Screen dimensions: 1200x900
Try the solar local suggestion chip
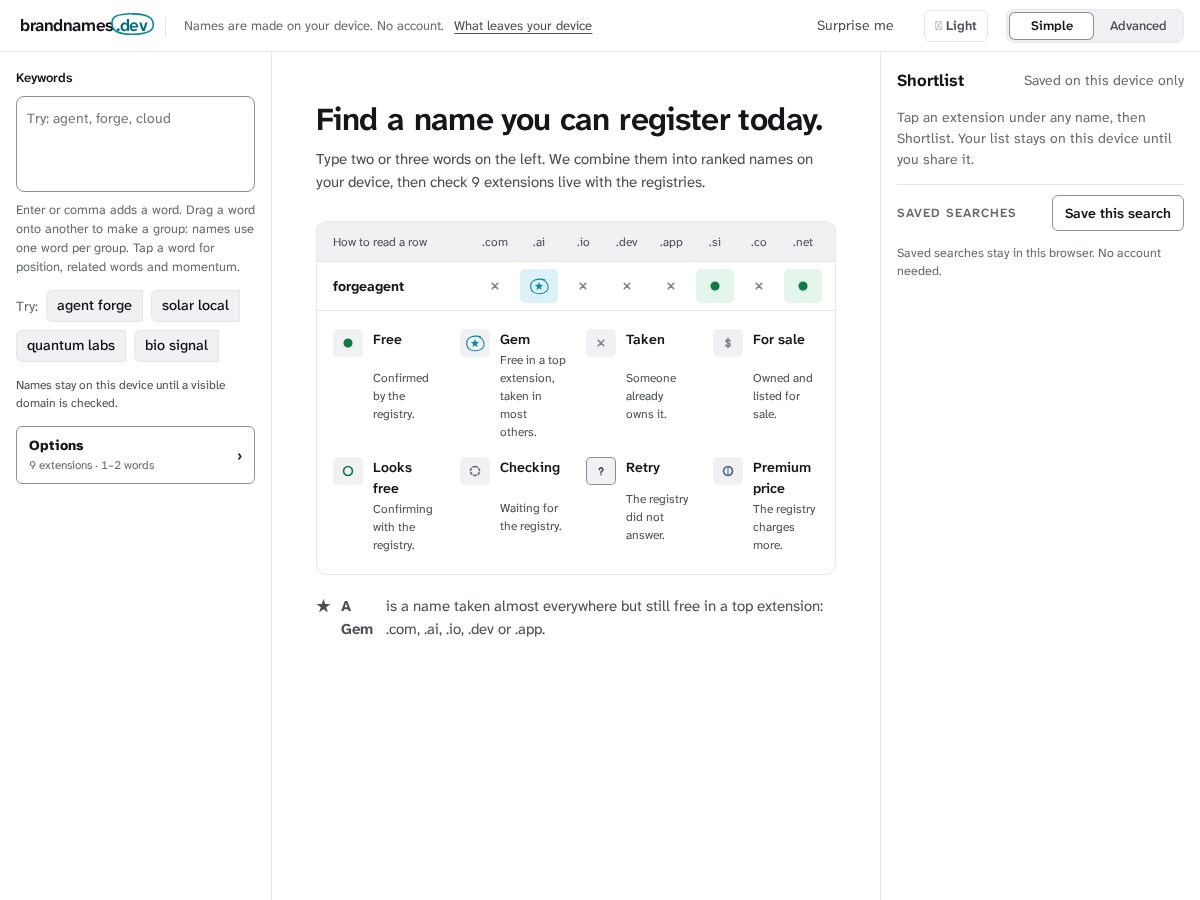195,306
